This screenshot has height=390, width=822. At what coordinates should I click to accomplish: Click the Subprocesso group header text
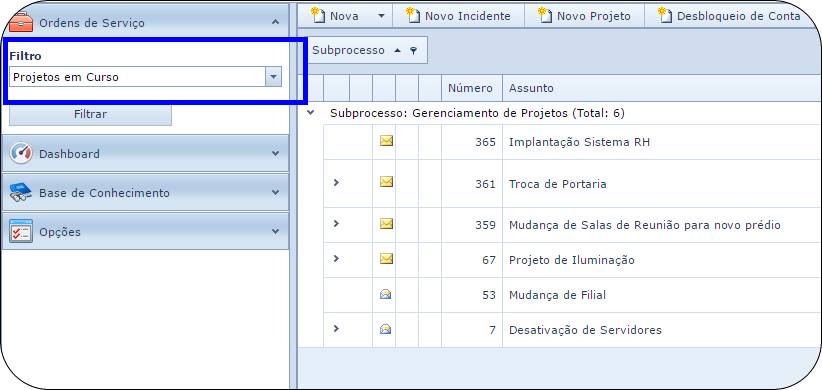pyautogui.click(x=477, y=113)
